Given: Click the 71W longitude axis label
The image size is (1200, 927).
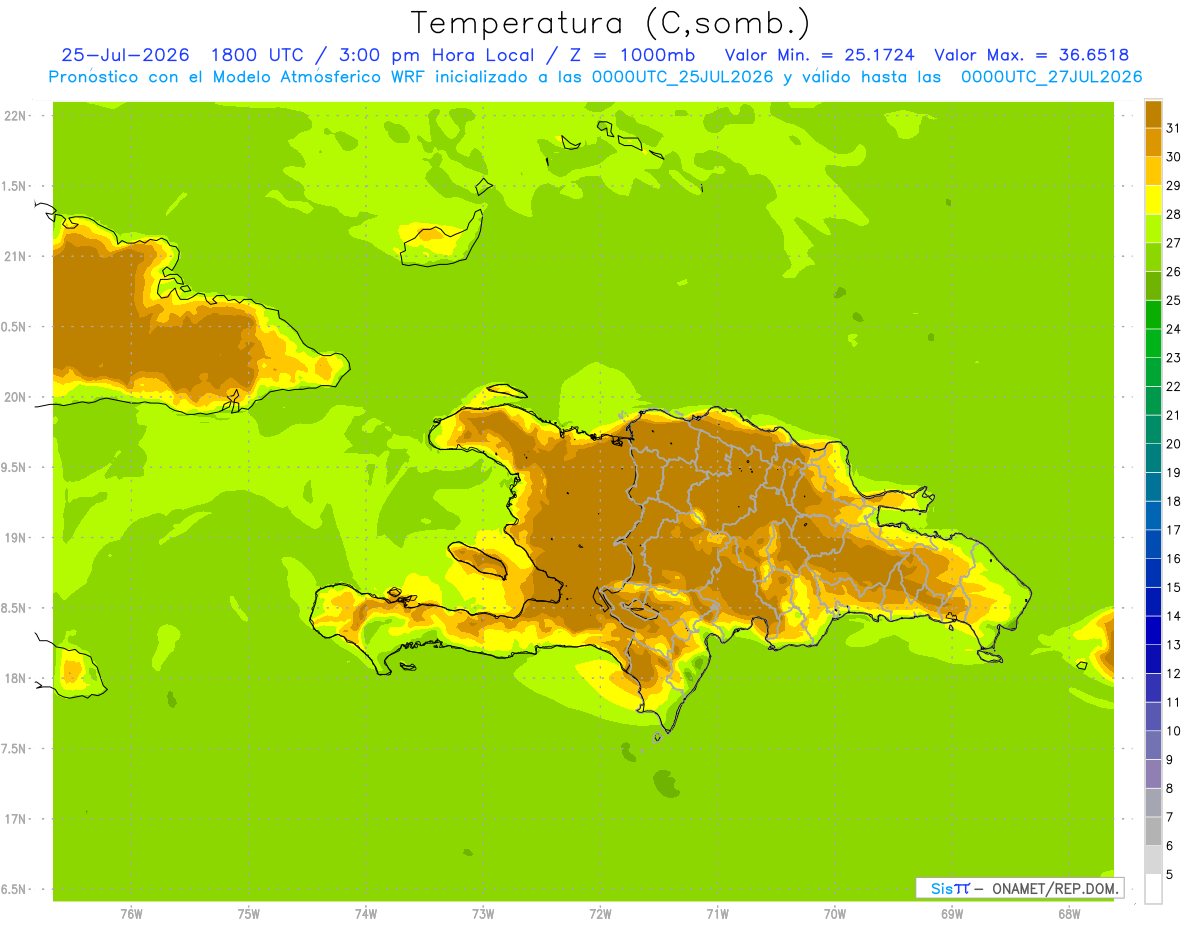Looking at the screenshot, I should [717, 914].
